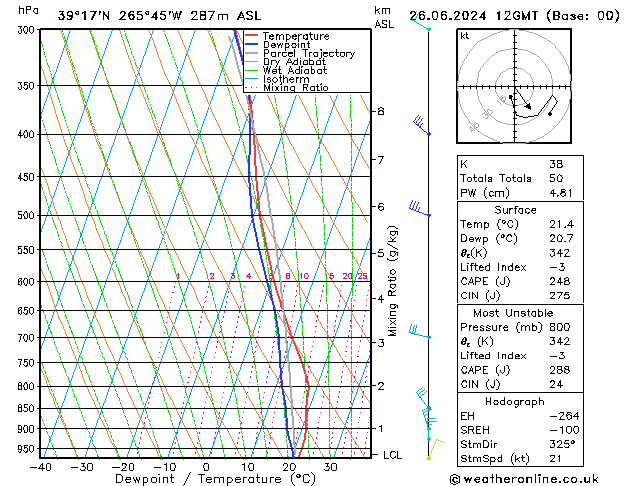Screen dimensions: 629x486
Task: Click the Surface section heading
Action: pyautogui.click(x=515, y=210)
